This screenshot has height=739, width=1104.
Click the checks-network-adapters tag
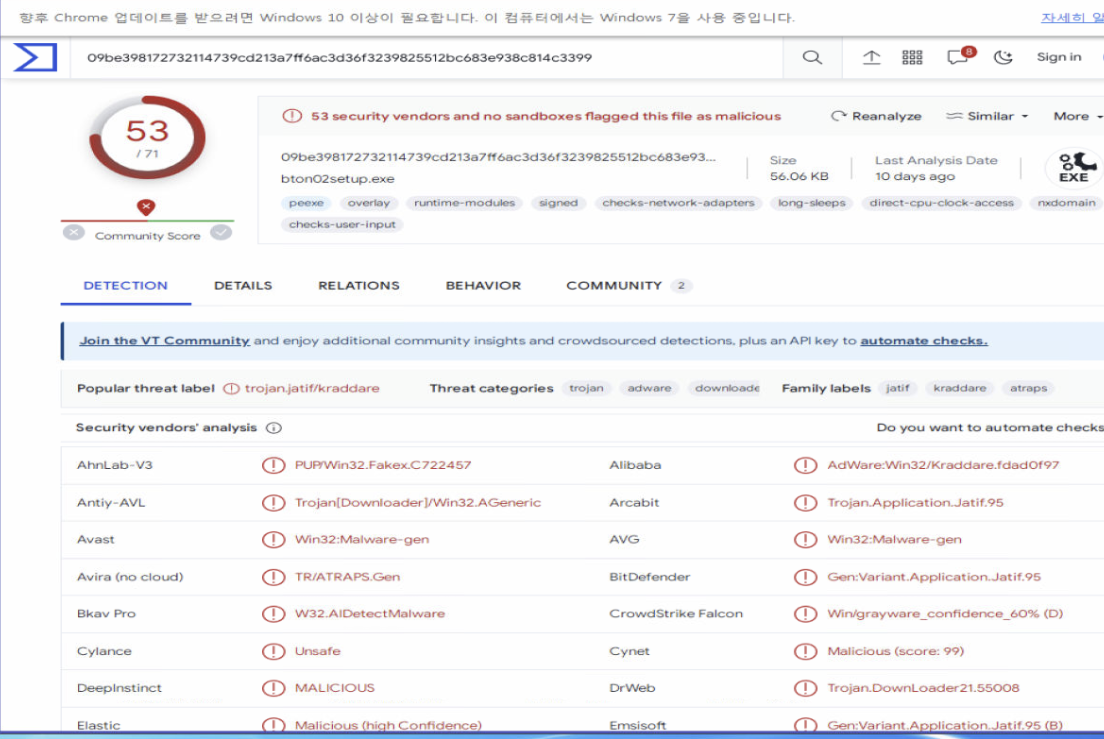678,203
